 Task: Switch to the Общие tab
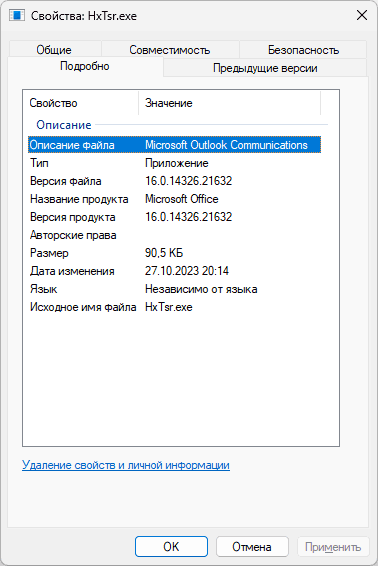pos(54,49)
